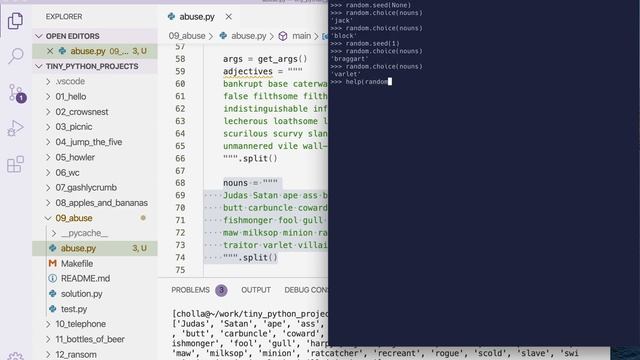Viewport: 640px width, 360px height.
Task: Expand the 08_apples_and_bananas folder
Action: [x=48, y=202]
